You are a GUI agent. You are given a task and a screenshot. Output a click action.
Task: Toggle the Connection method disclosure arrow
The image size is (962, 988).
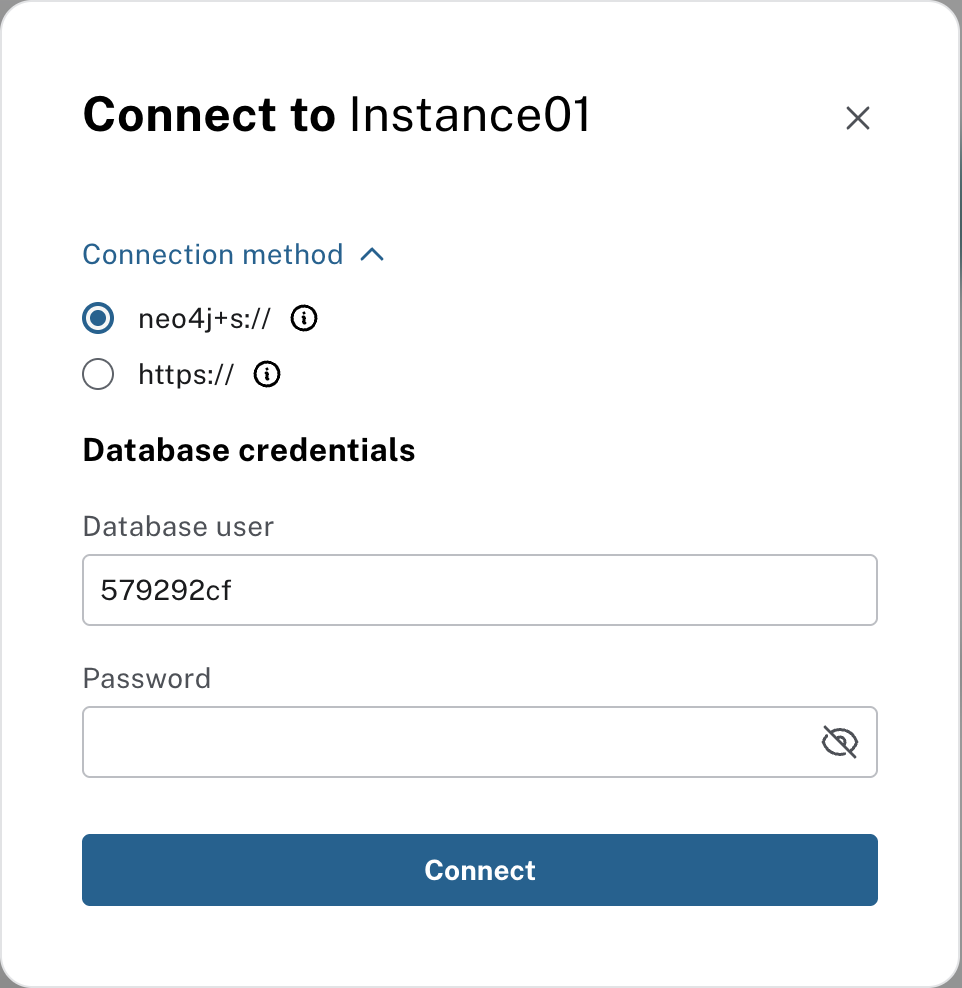pyautogui.click(x=374, y=255)
